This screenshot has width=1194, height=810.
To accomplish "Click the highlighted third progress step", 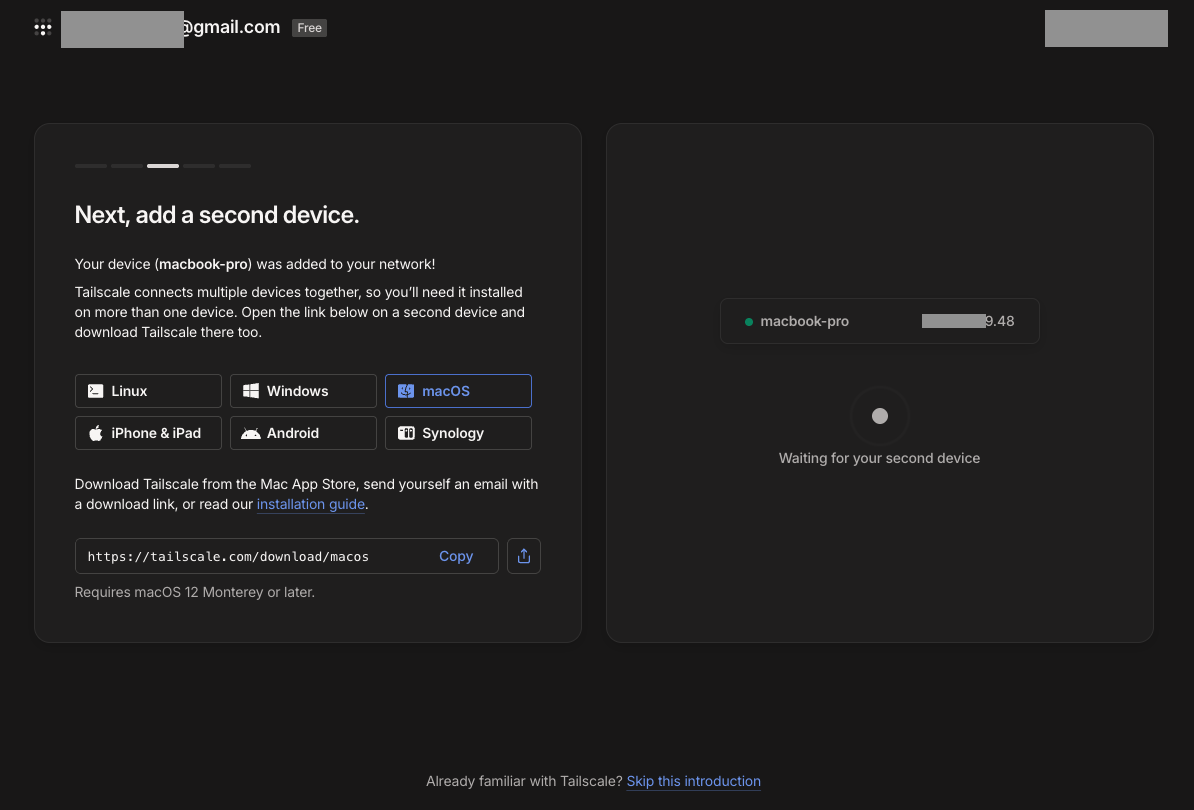I will [x=163, y=166].
